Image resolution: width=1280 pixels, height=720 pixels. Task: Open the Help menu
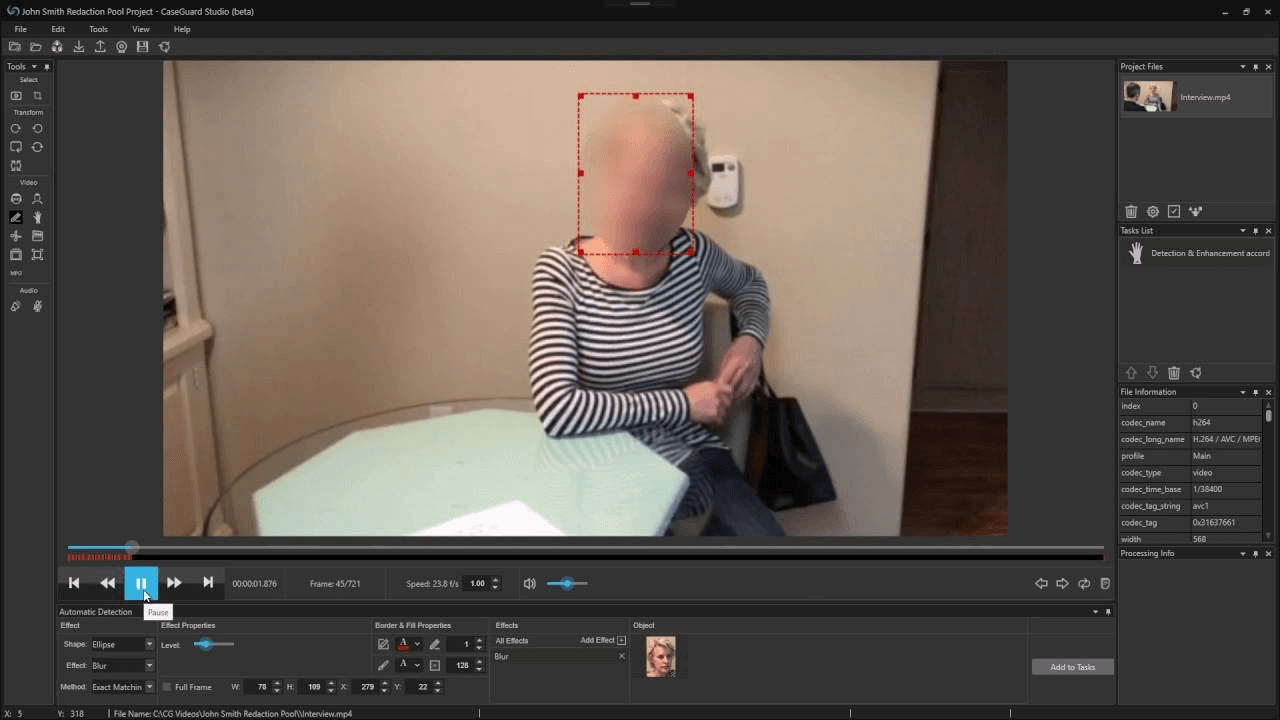pyautogui.click(x=182, y=29)
